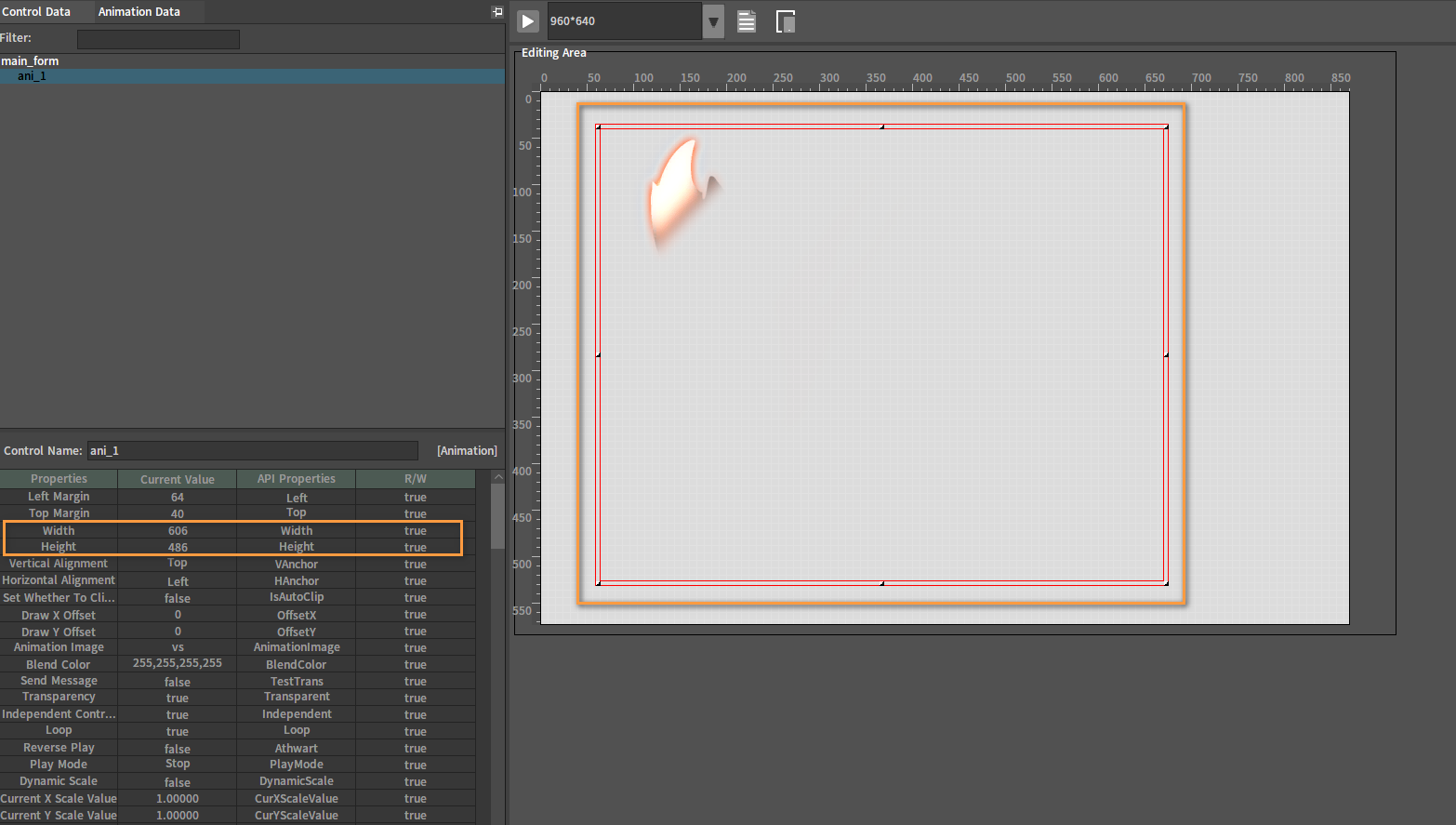Select the Height value 486
Viewport: 1456px width, 825px height.
click(178, 547)
